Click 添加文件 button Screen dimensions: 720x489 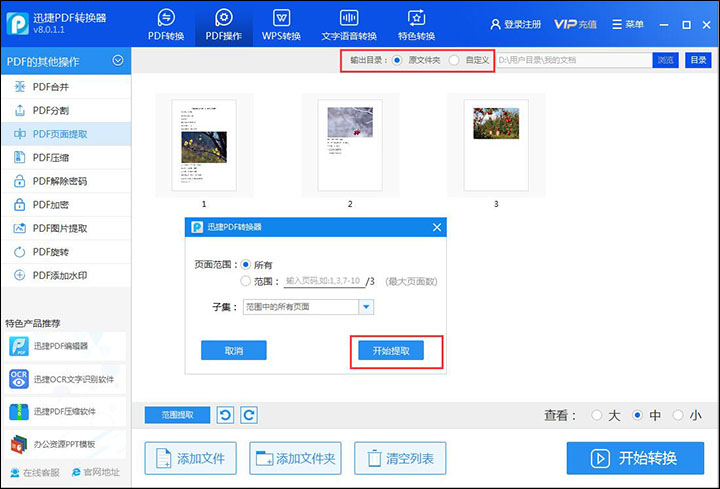click(x=191, y=458)
